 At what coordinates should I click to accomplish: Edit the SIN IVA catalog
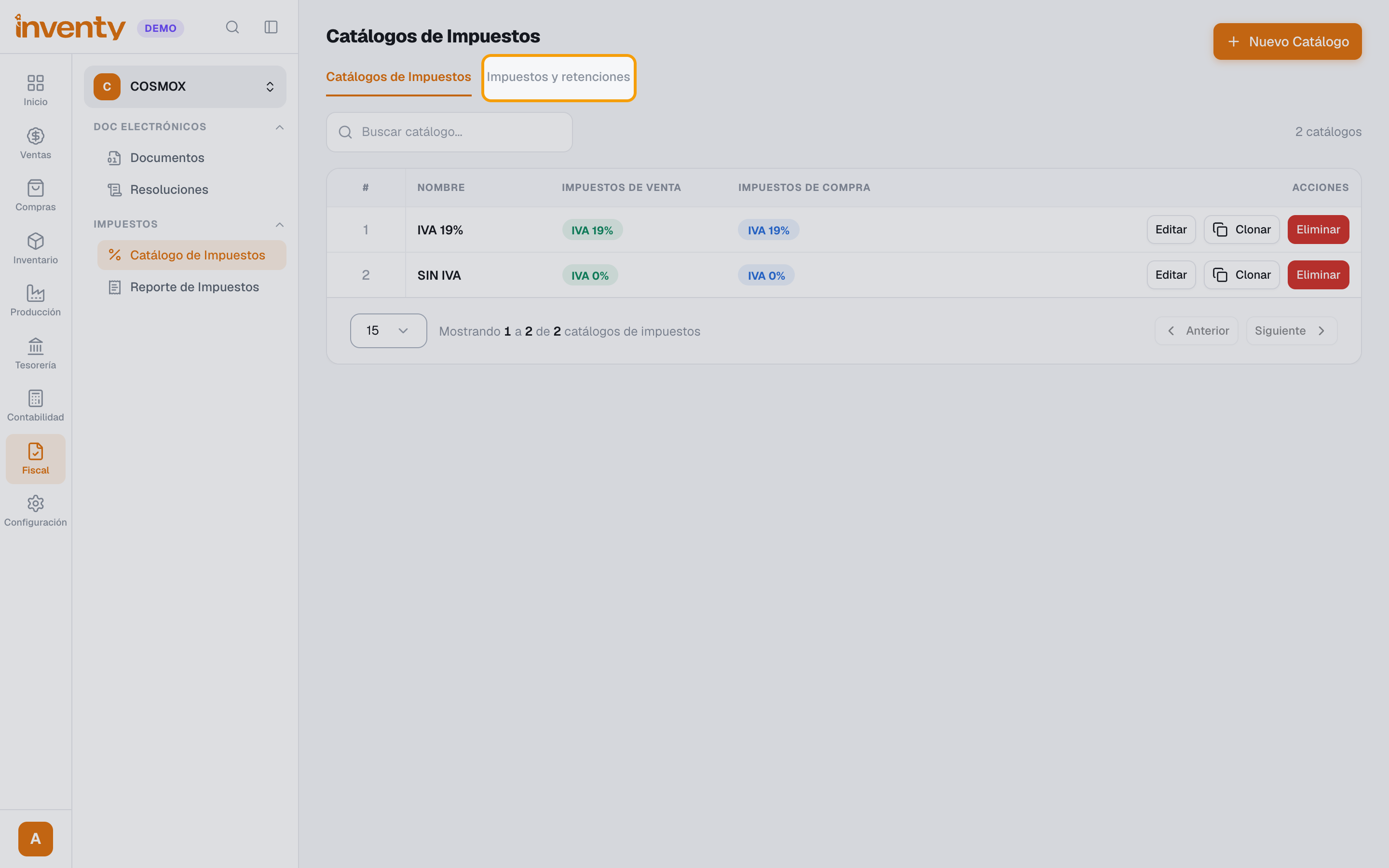[x=1171, y=275]
